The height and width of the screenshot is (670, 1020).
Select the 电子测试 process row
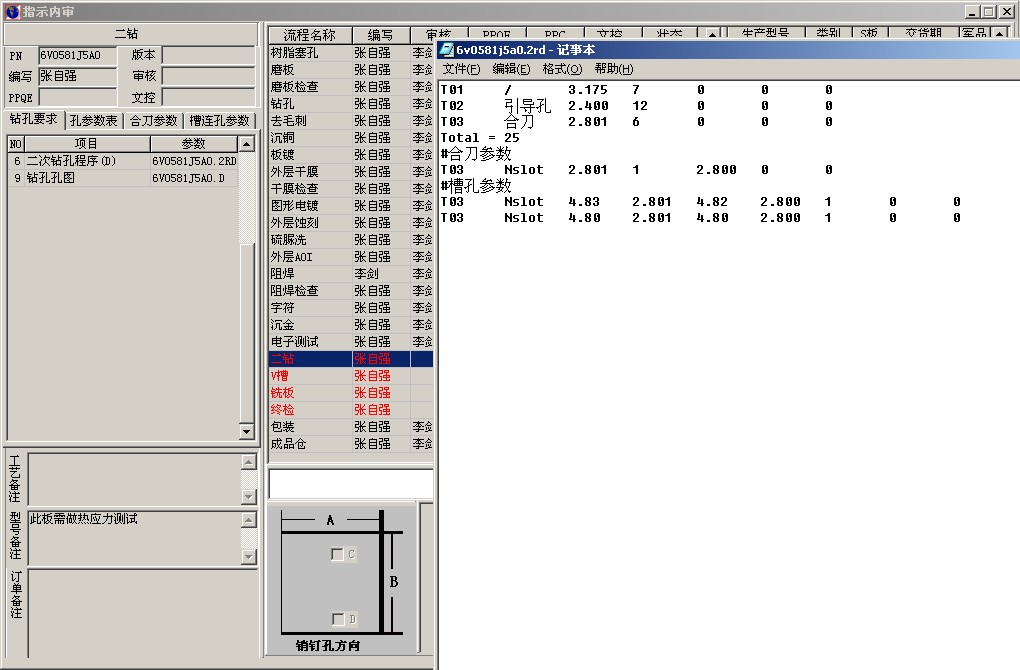[x=351, y=341]
